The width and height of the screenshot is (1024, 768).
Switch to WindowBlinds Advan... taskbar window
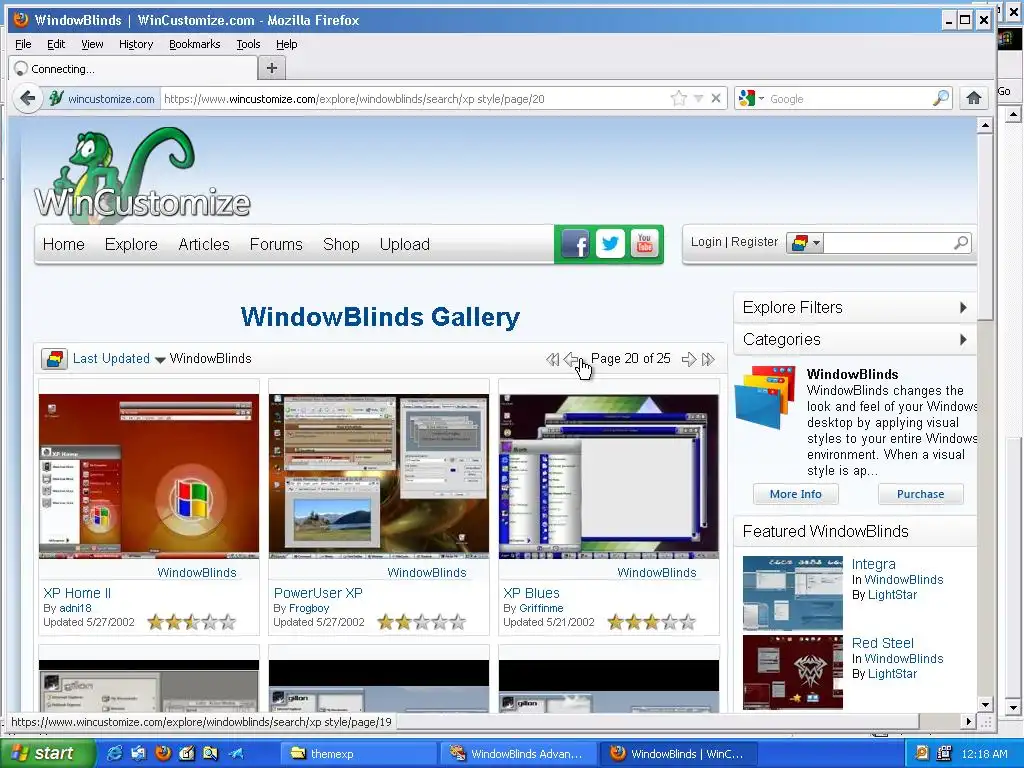point(519,754)
